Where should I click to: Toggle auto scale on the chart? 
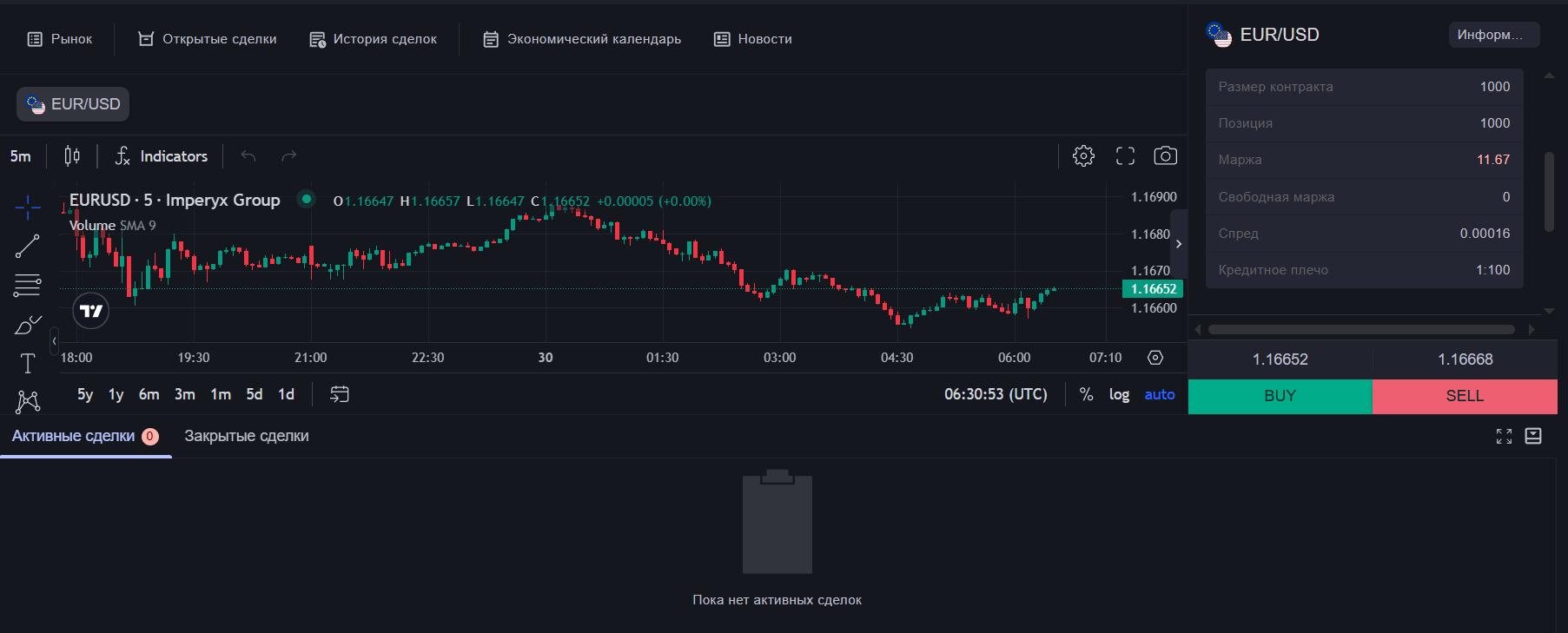tap(1159, 395)
